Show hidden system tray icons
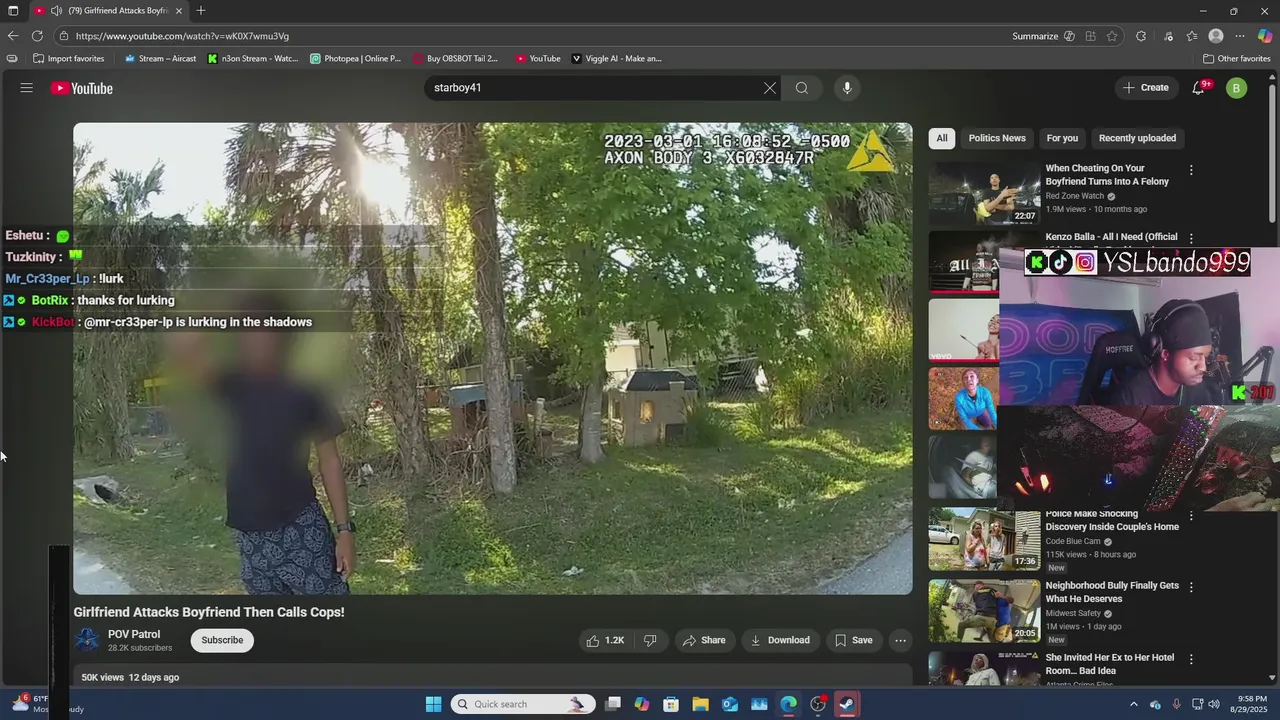Screen dimensions: 1280x720 point(1133,704)
